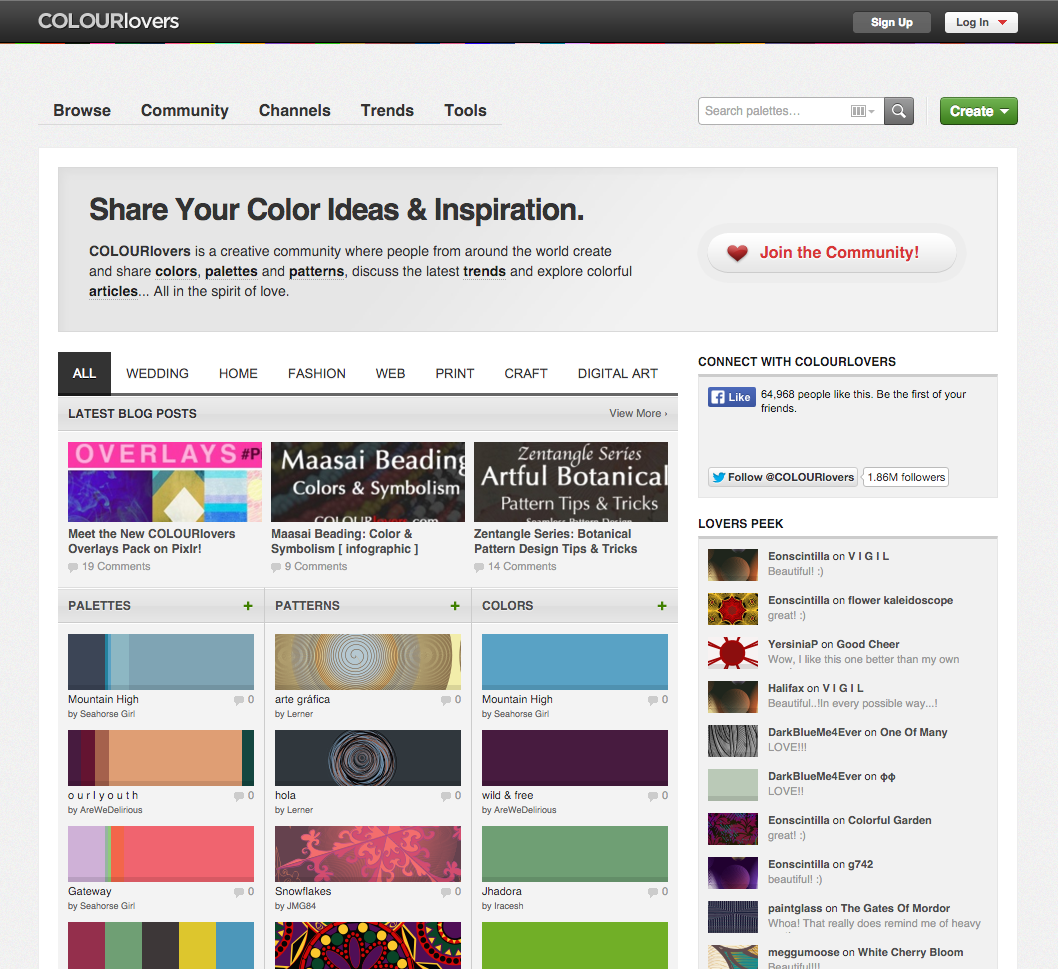Switch to the PRINT tab
Image resolution: width=1058 pixels, height=969 pixels.
pos(455,373)
